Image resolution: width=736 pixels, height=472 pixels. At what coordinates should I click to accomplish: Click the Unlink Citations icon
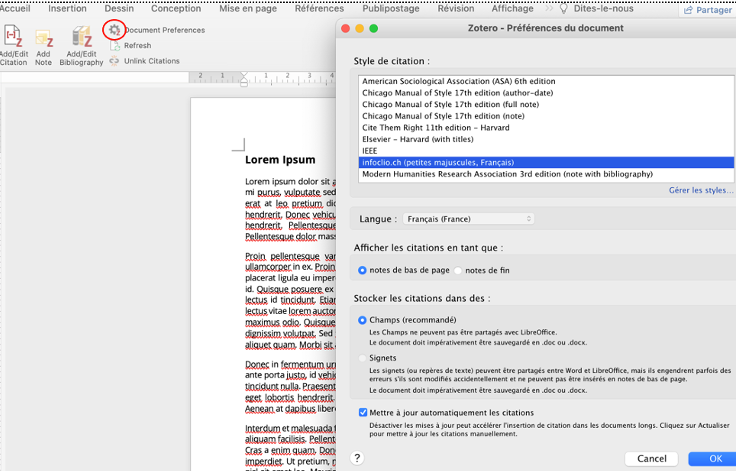coord(114,61)
